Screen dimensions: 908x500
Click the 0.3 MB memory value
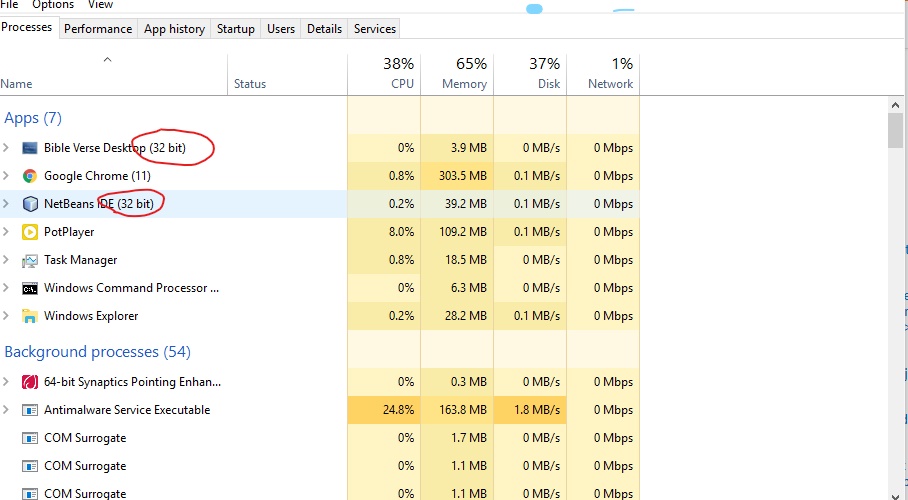468,381
